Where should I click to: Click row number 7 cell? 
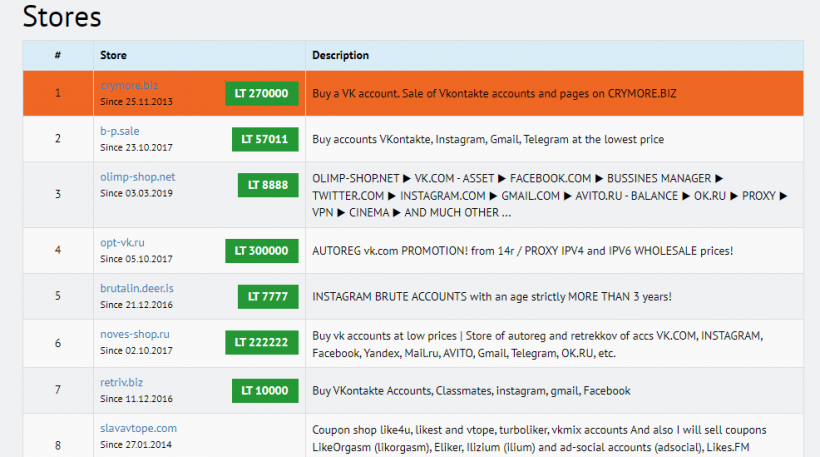pos(58,390)
